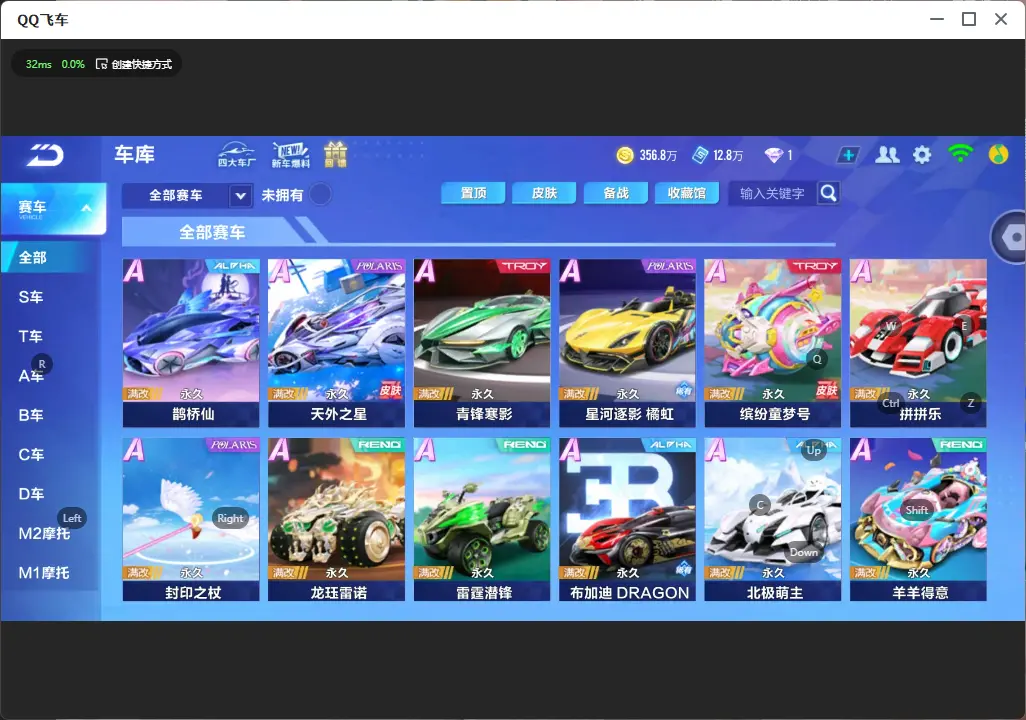The height and width of the screenshot is (720, 1026).
Task: Click the plus recharge button
Action: [x=848, y=155]
